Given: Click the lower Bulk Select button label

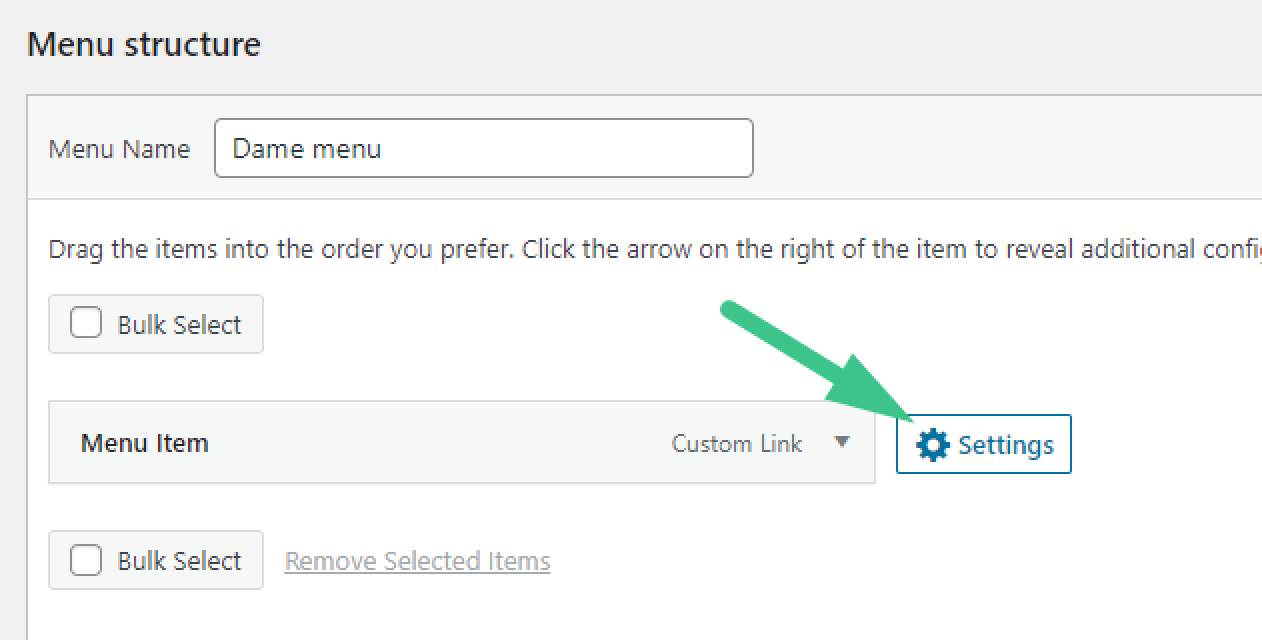Looking at the screenshot, I should pyautogui.click(x=180, y=561).
